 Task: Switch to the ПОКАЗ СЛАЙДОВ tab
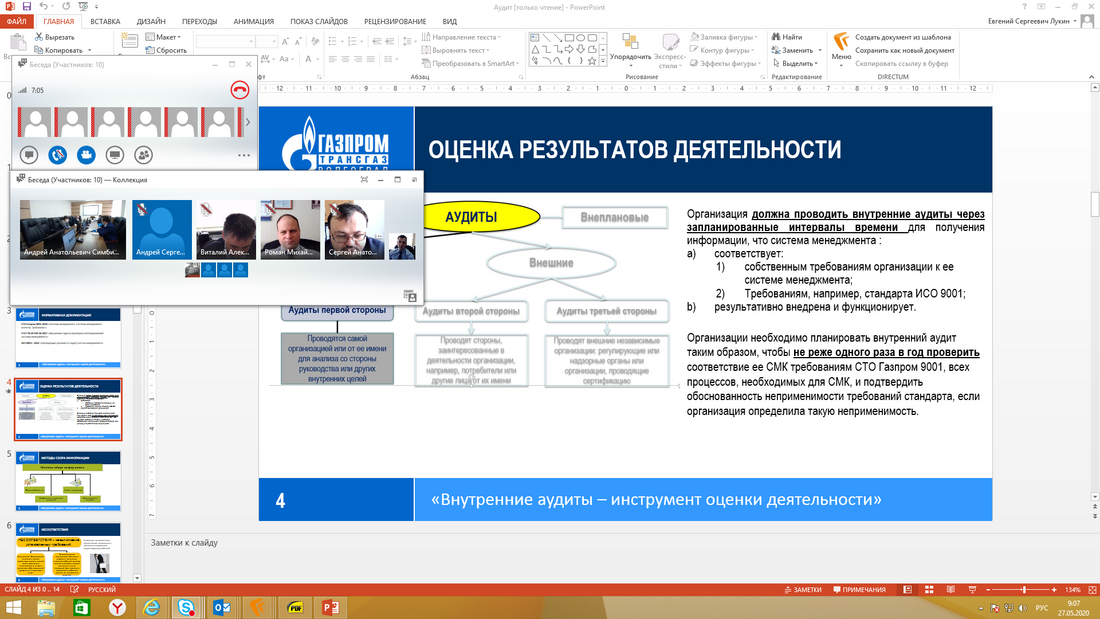tap(318, 21)
